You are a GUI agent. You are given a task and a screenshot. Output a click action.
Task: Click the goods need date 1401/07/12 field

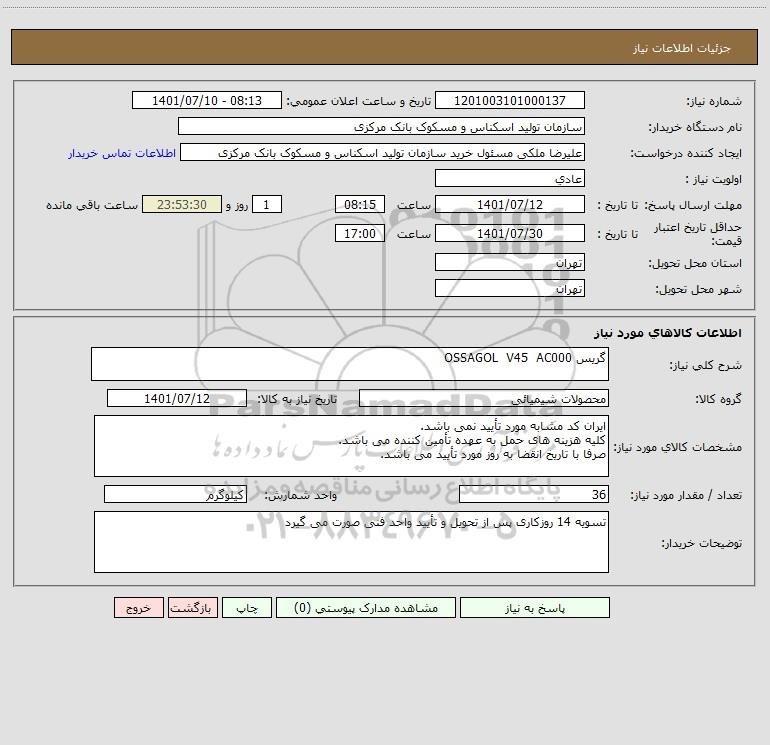point(177,398)
